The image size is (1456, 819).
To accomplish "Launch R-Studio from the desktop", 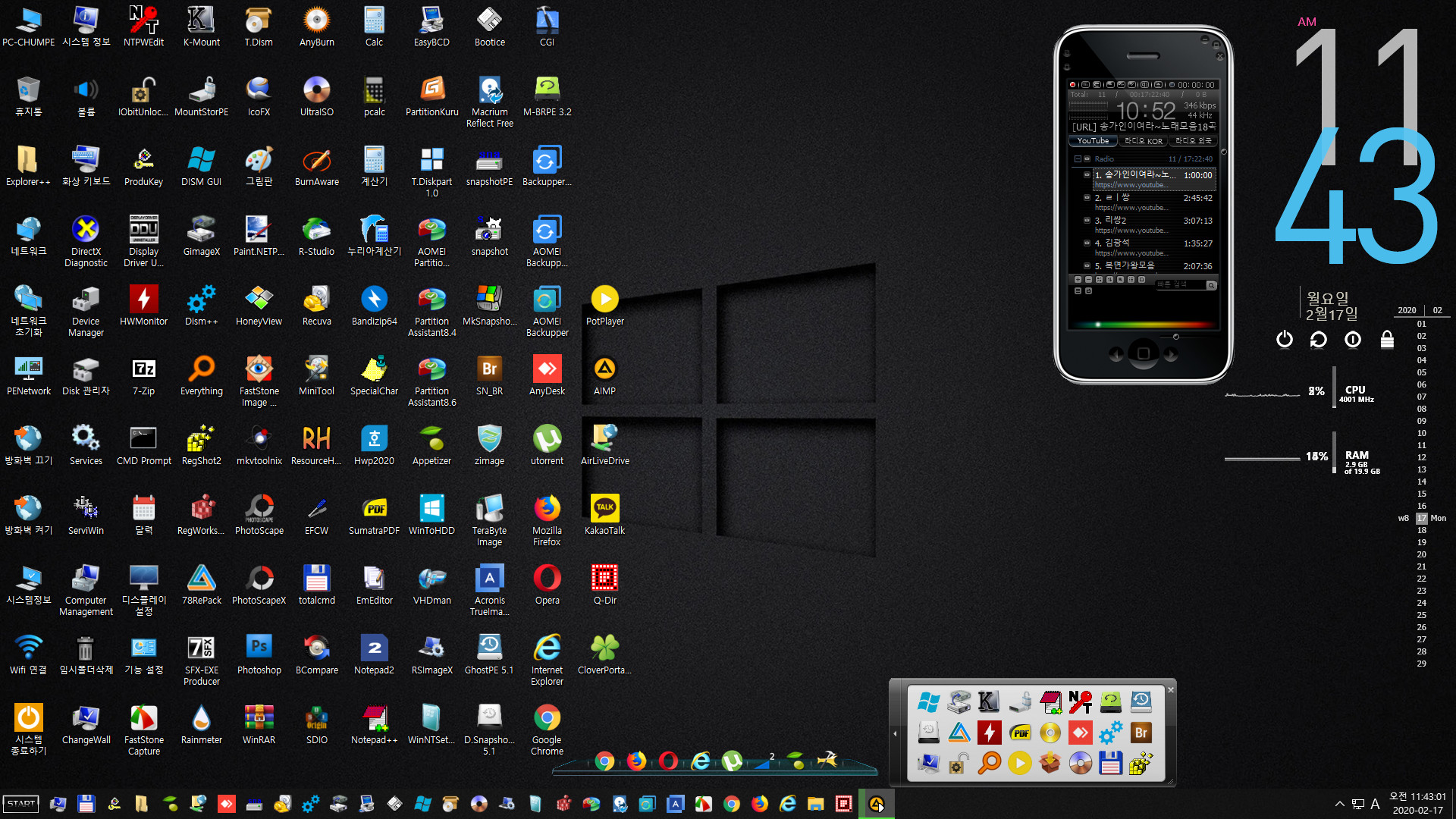I will coord(316,237).
